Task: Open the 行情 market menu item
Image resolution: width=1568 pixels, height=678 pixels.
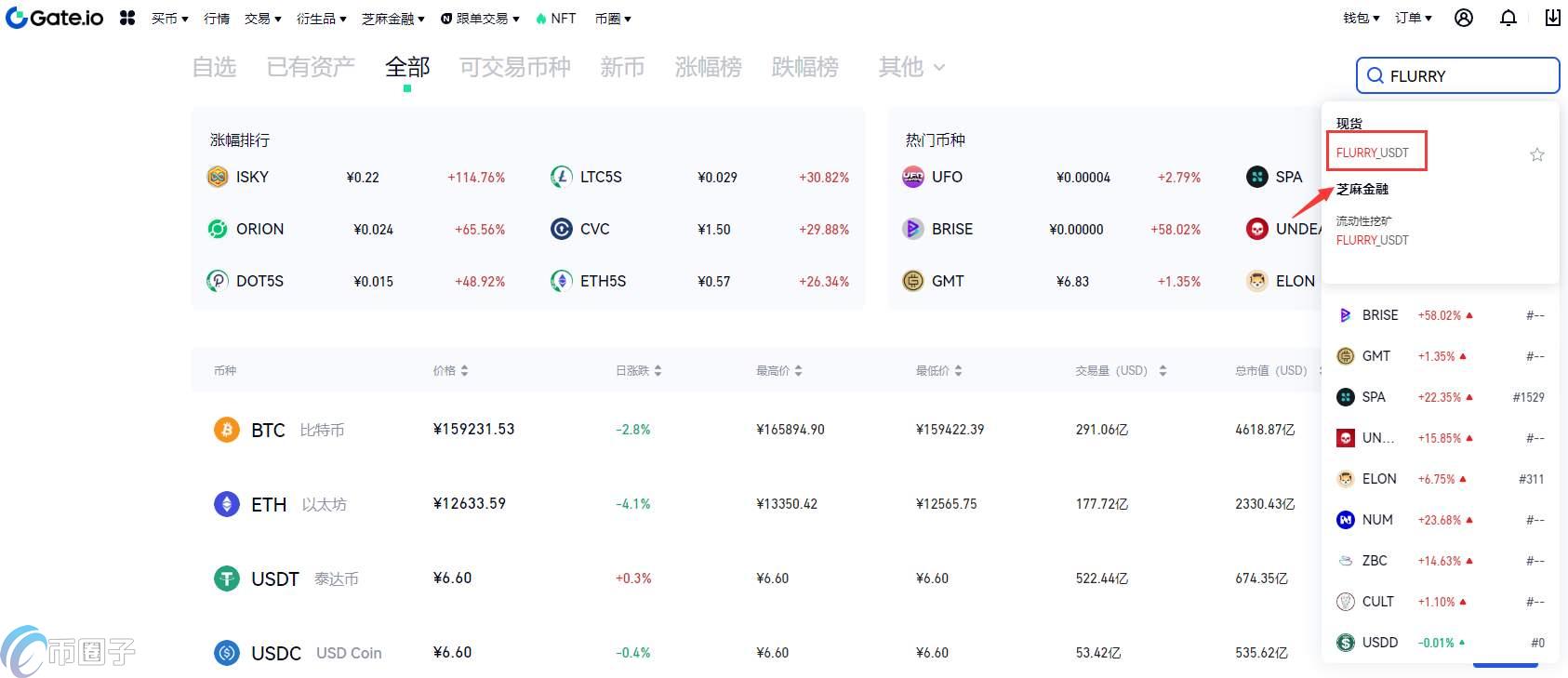Action: (217, 19)
